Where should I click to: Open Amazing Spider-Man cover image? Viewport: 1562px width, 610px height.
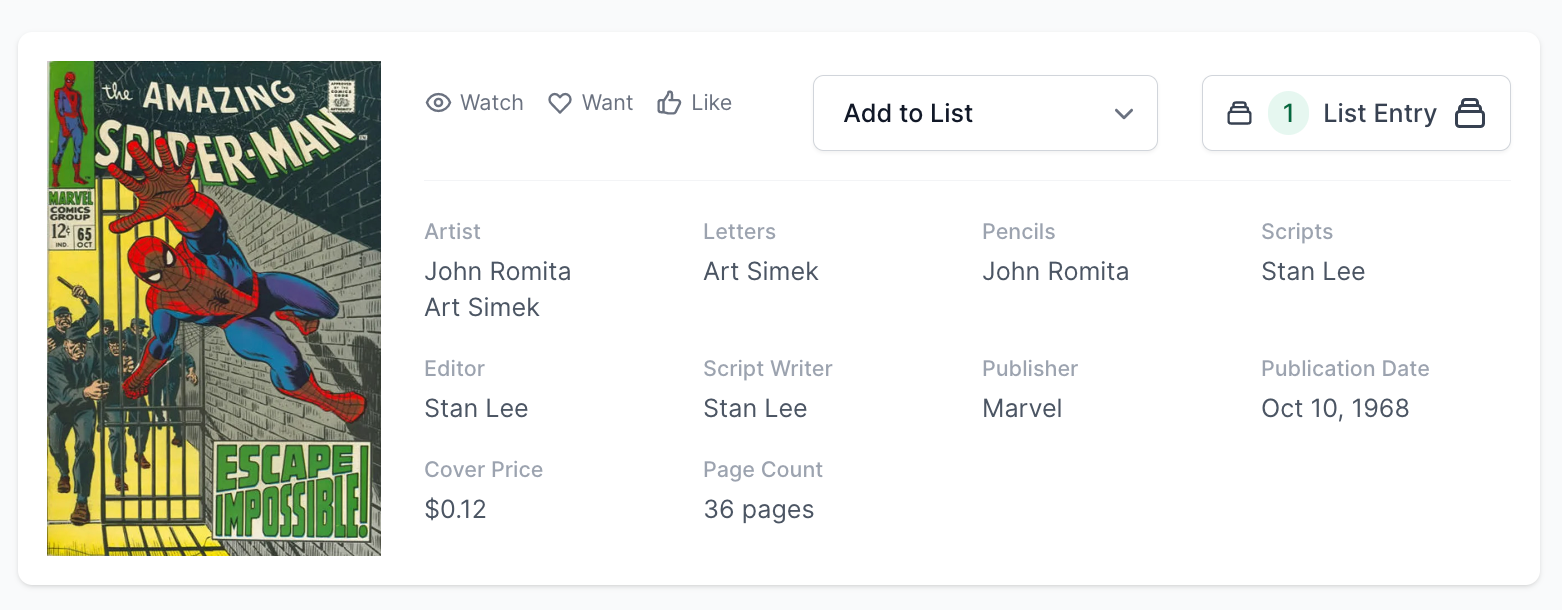214,308
